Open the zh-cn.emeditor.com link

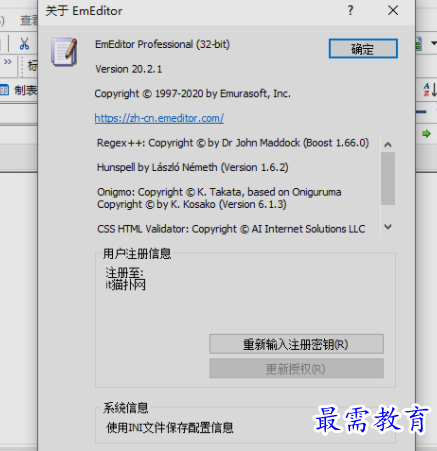[159, 118]
